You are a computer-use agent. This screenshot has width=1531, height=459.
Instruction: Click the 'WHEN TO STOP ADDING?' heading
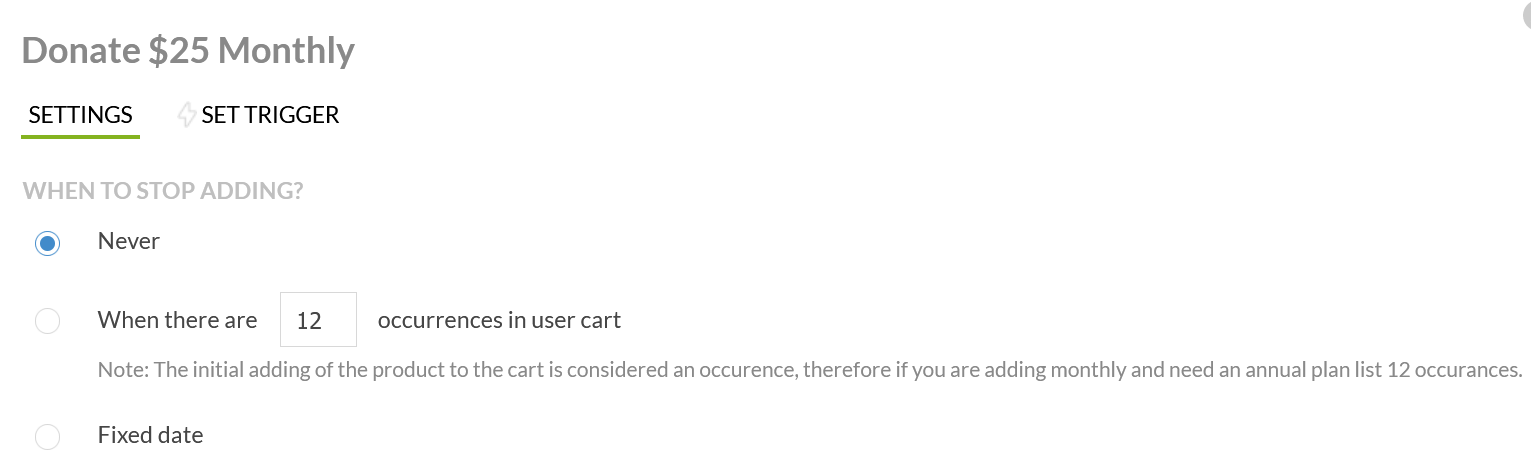(x=163, y=190)
